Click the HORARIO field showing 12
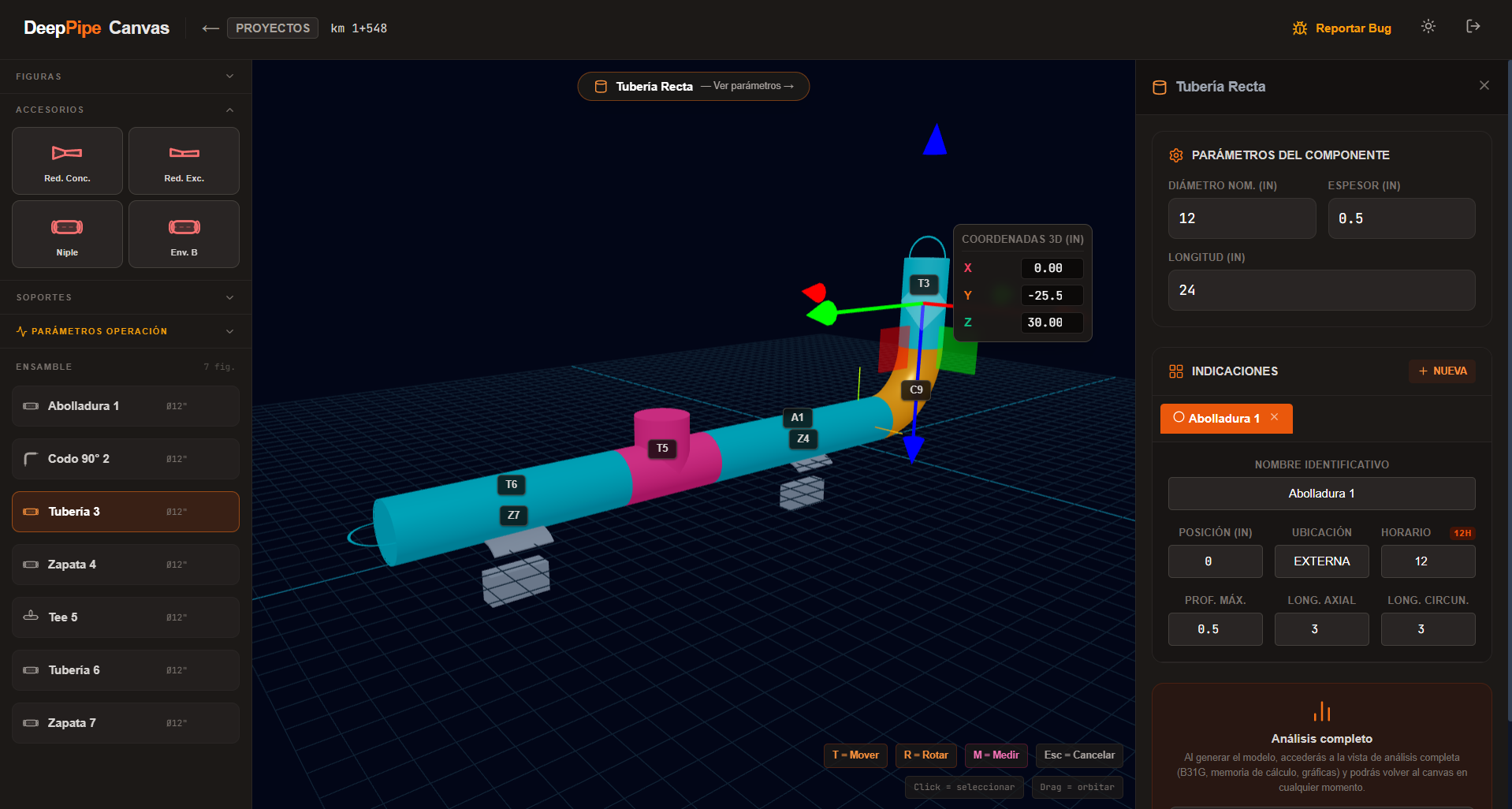 tap(1428, 561)
